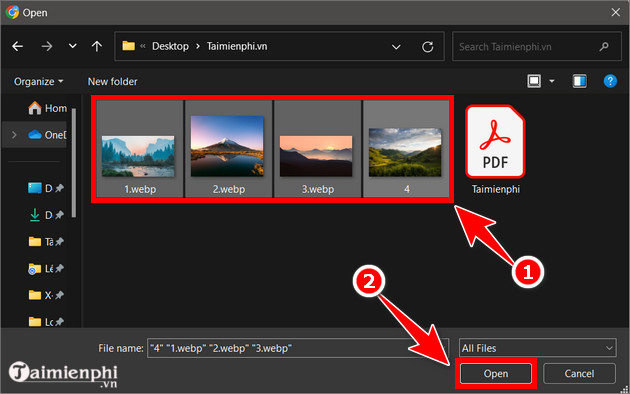Click the Chrome icon in the title bar
Screen dimensions: 630x394
pos(12,12)
